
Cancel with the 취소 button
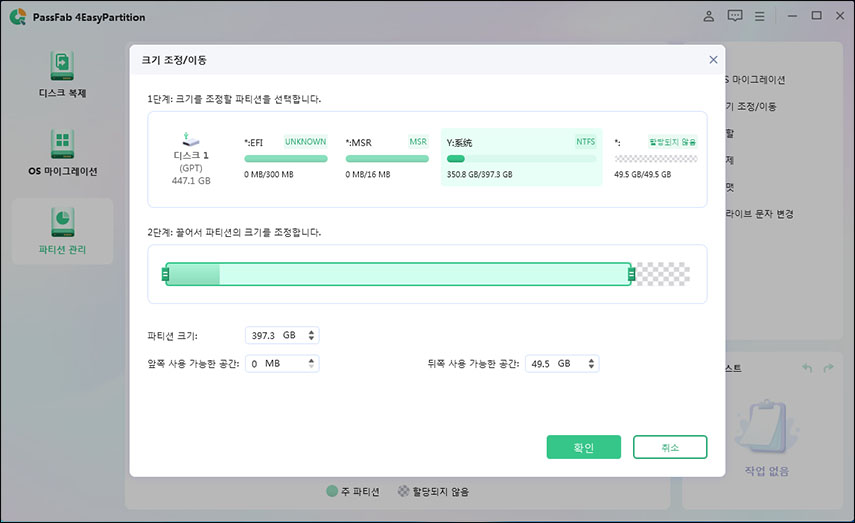pyautogui.click(x=670, y=447)
